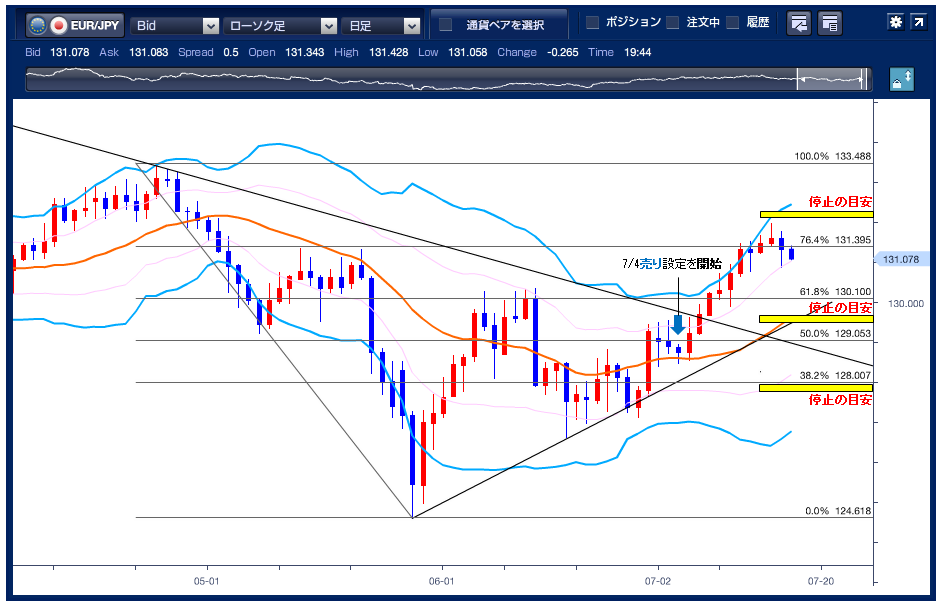Screen dimensions: 938x607
Task: Click the Low 131.058 value
Action: [468, 52]
